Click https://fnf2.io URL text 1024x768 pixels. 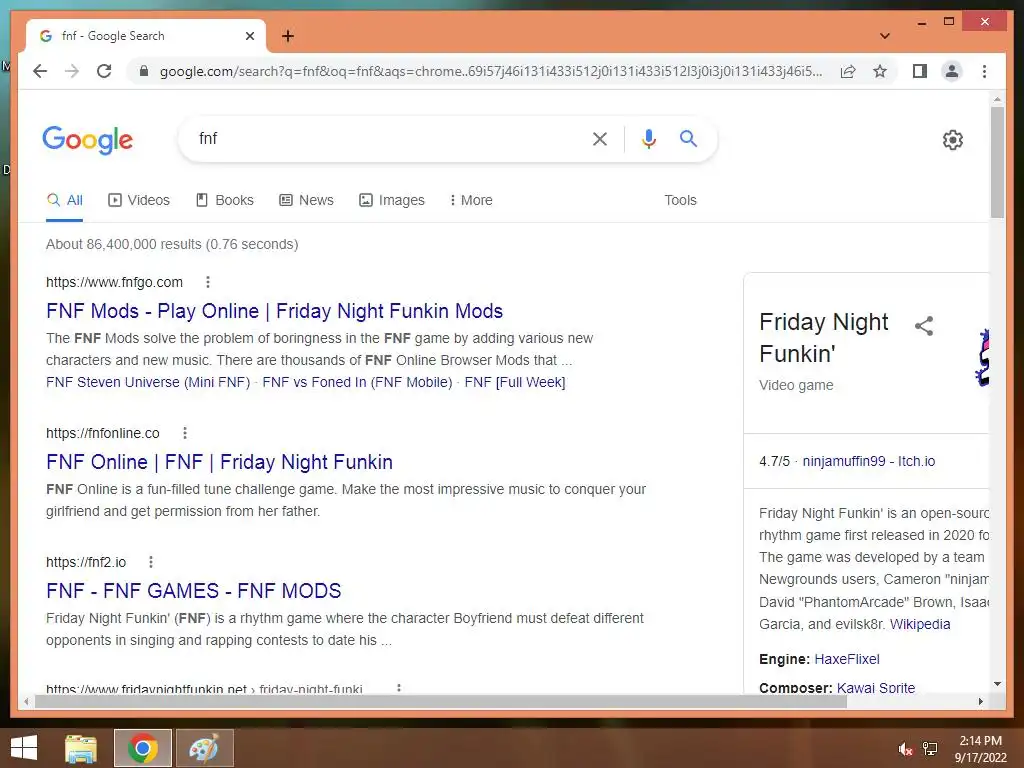pyautogui.click(x=86, y=562)
